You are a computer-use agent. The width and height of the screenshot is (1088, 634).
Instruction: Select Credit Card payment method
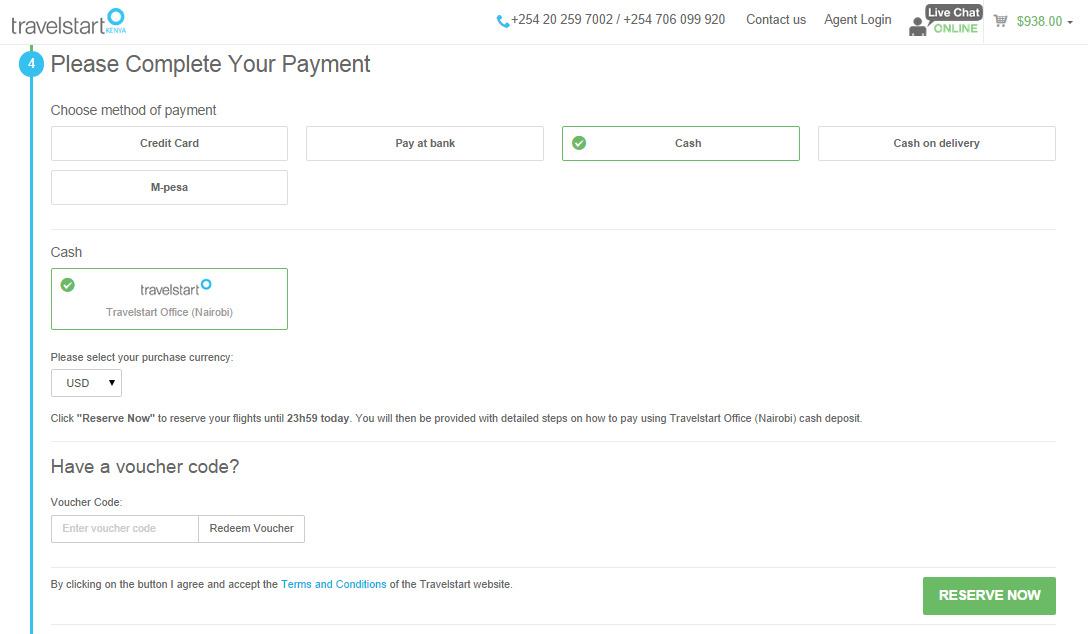click(x=169, y=144)
